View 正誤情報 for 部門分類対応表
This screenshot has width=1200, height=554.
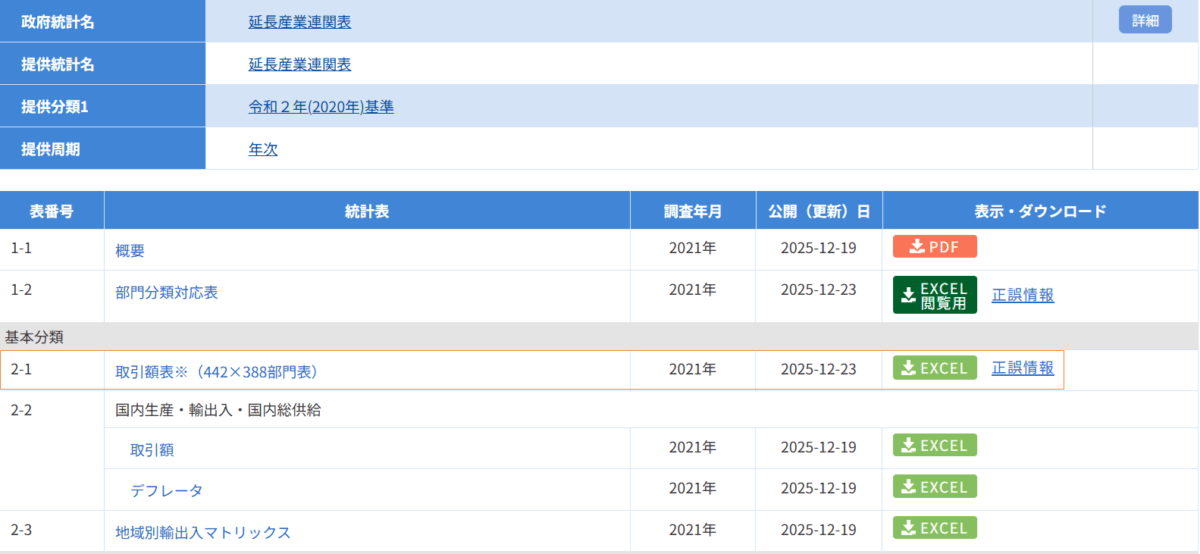1022,295
